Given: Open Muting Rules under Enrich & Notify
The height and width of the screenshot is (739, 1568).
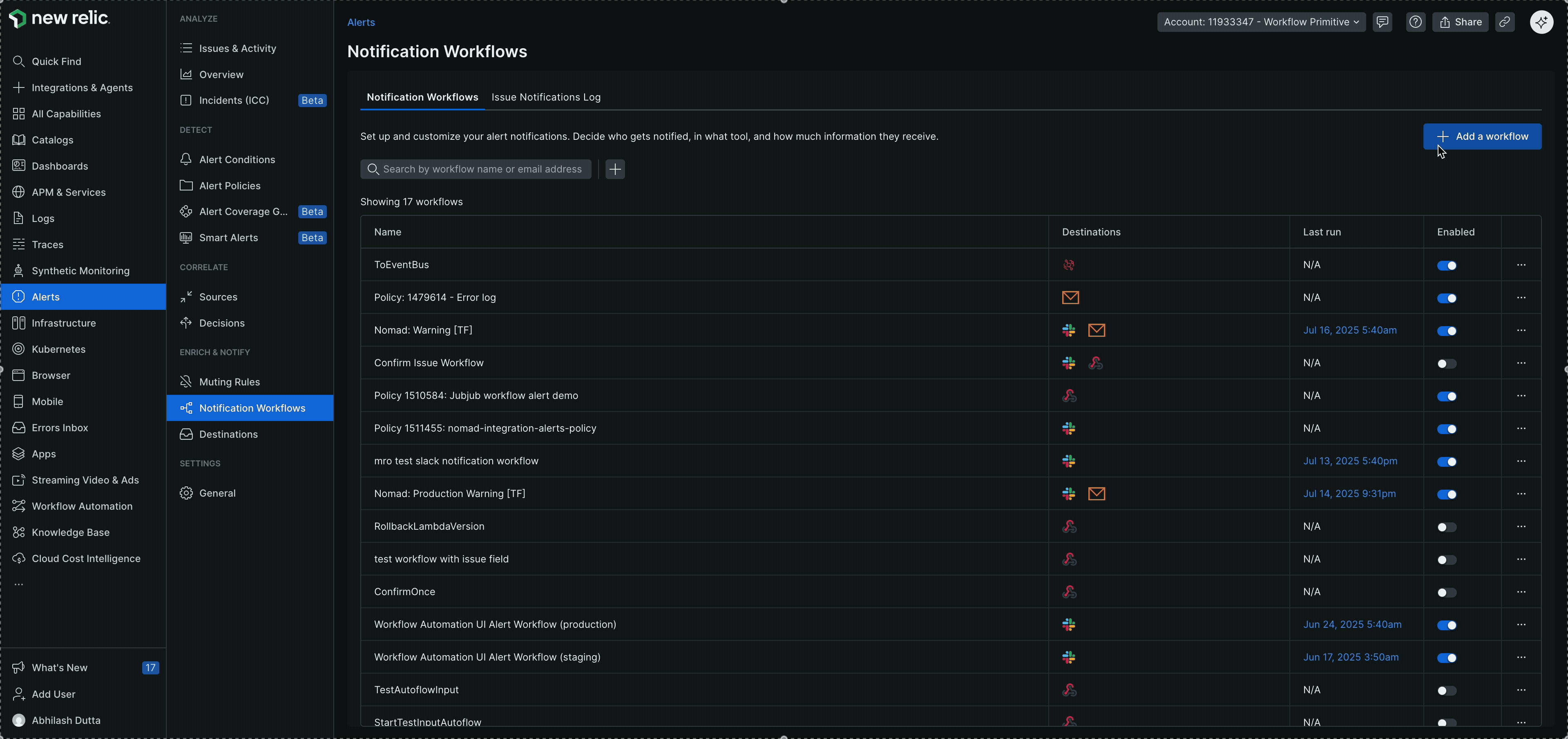Looking at the screenshot, I should [x=230, y=381].
